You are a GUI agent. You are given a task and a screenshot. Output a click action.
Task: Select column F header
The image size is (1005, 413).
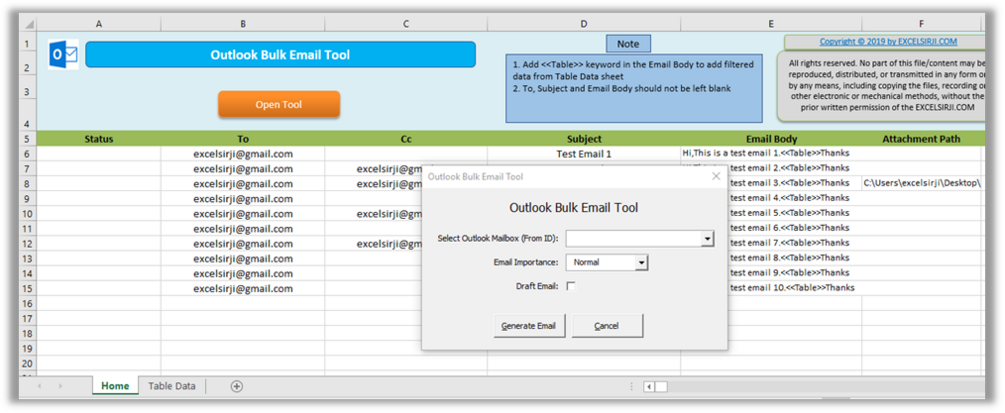coord(921,24)
